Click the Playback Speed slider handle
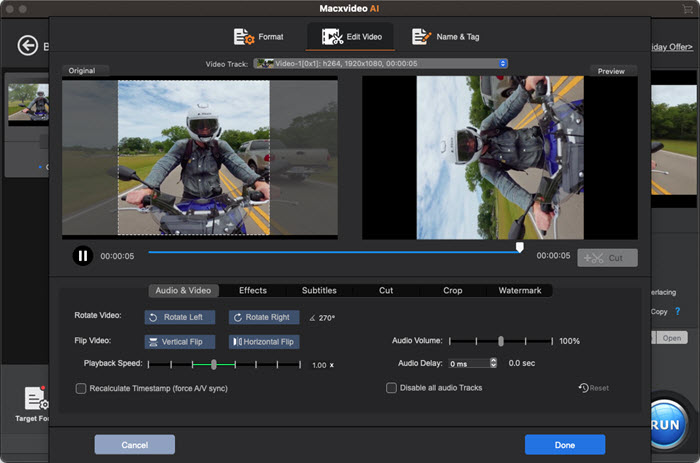The width and height of the screenshot is (700, 463). (214, 365)
